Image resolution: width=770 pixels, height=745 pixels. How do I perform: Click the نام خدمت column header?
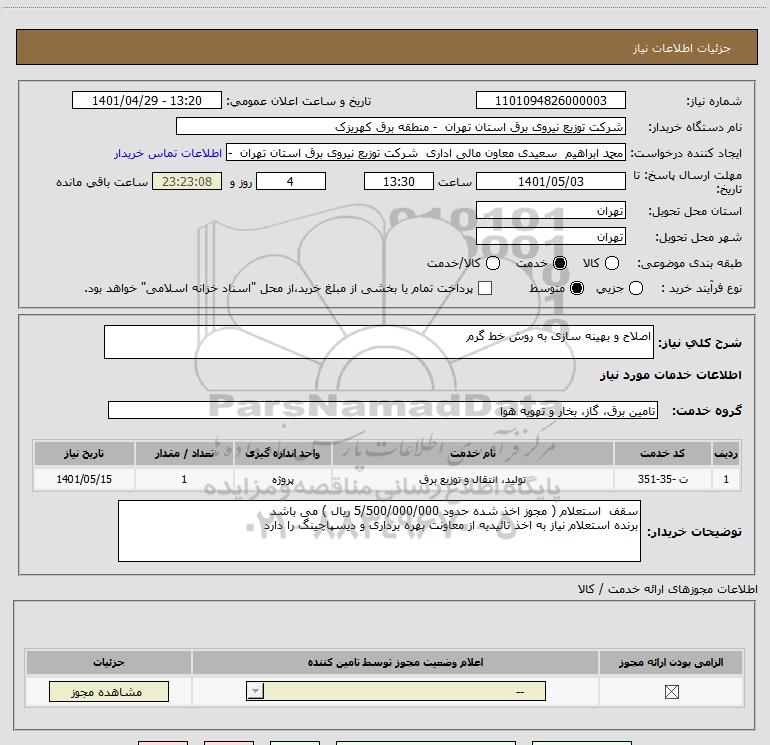click(473, 453)
